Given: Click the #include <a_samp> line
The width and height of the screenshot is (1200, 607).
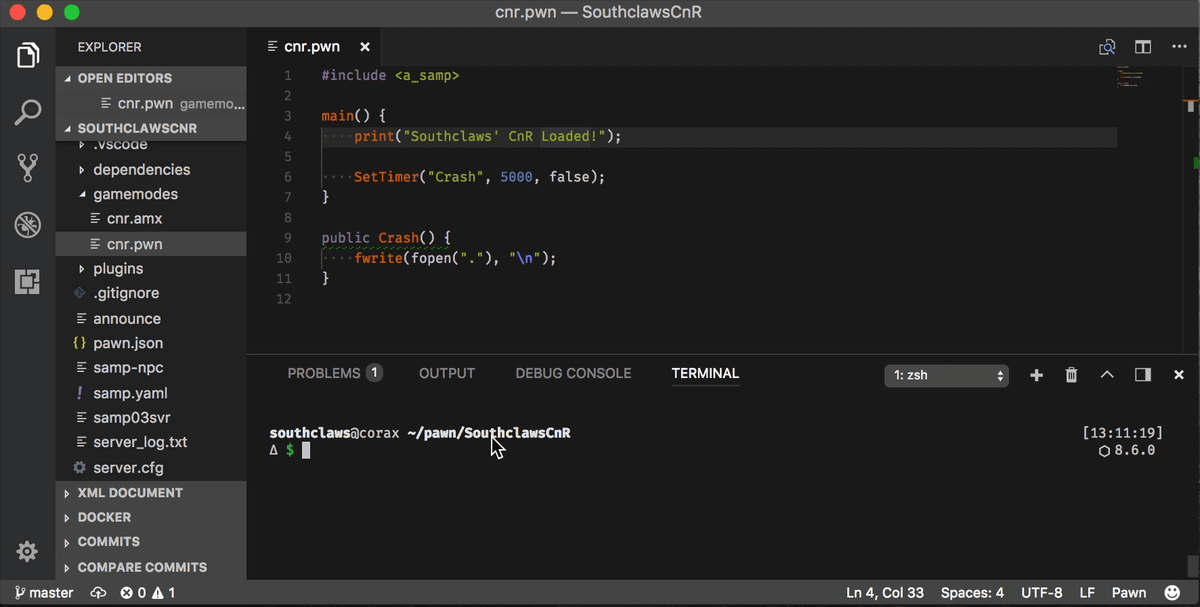Looking at the screenshot, I should coord(390,75).
